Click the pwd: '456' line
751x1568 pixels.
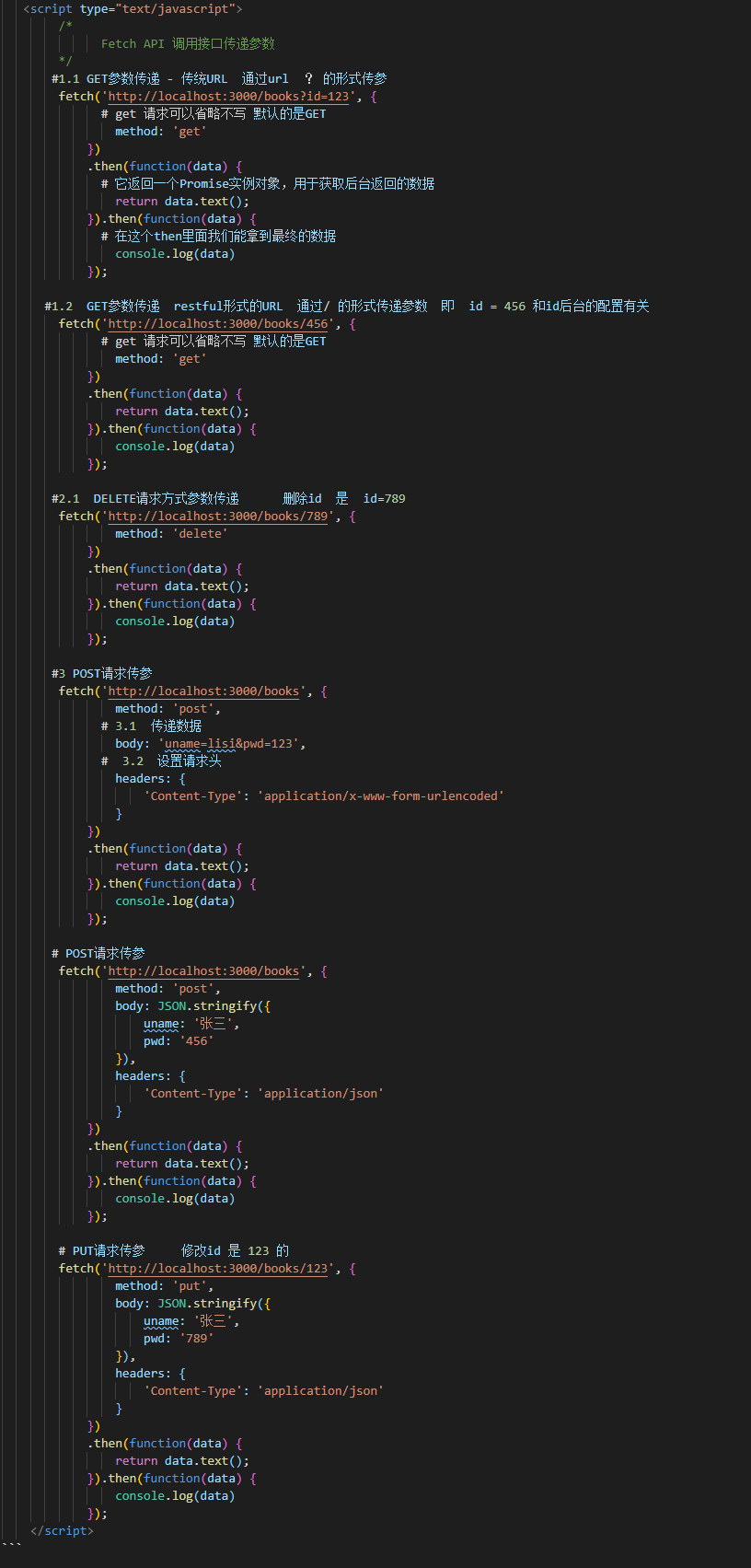click(179, 1041)
